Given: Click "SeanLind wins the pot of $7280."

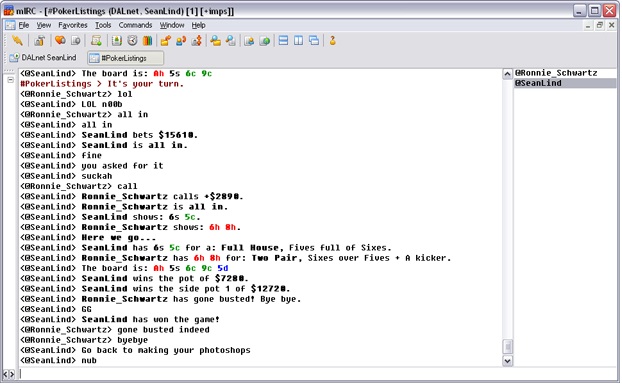Looking at the screenshot, I should click(x=165, y=278).
